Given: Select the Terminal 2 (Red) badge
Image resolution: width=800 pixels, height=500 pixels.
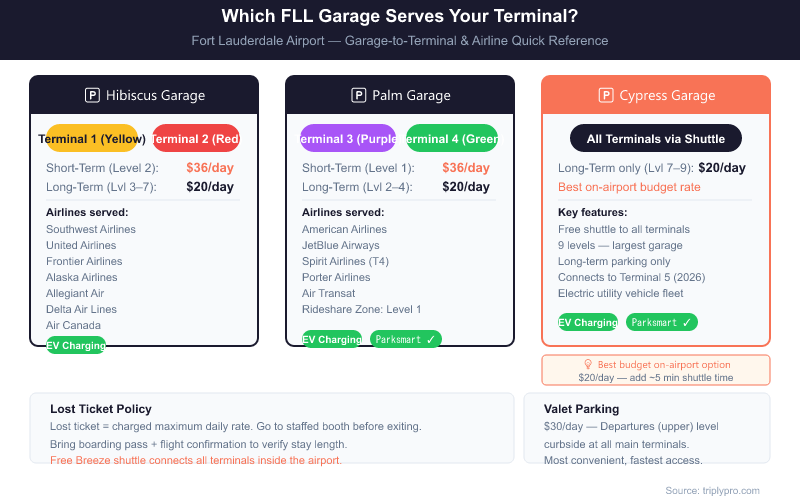Looking at the screenshot, I should coord(196,139).
